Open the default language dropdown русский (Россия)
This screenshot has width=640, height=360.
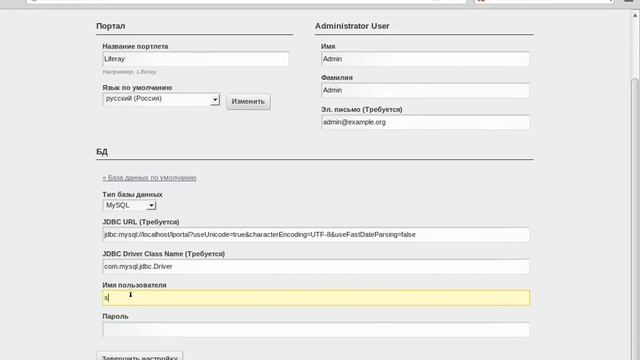click(161, 99)
